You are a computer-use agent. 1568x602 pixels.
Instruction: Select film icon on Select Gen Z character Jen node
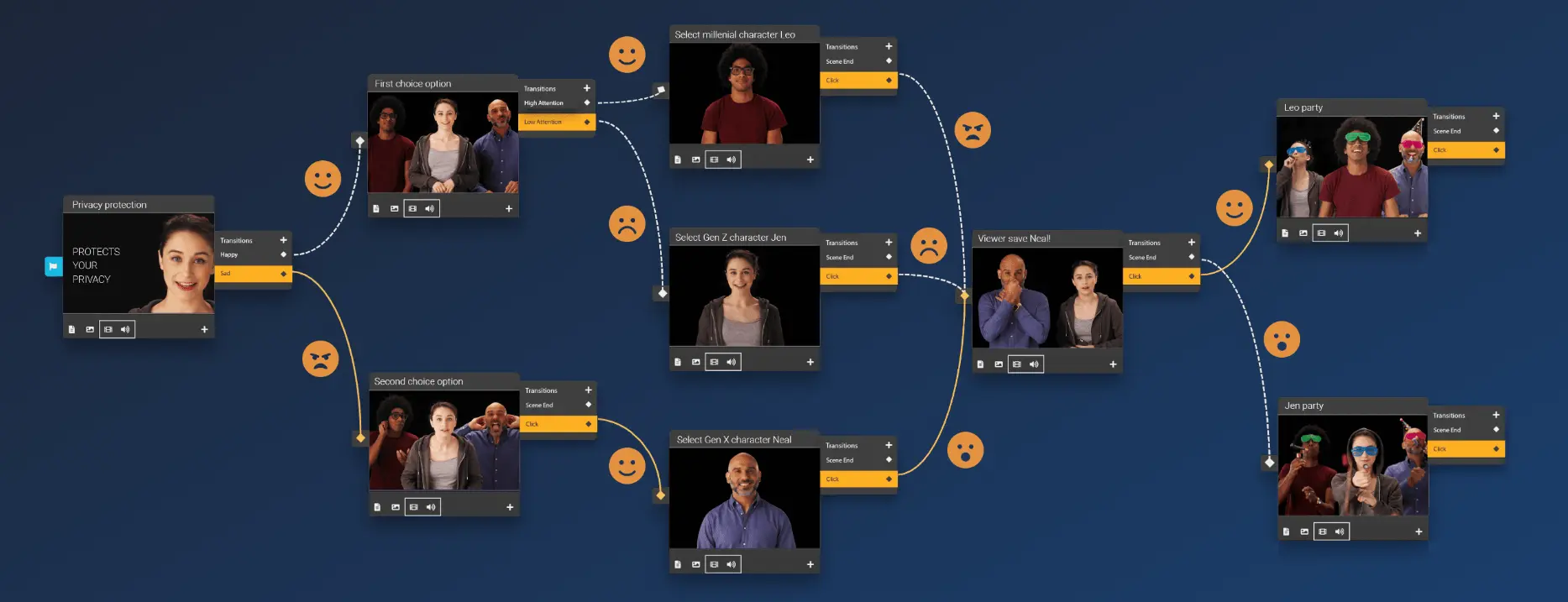[x=714, y=362]
